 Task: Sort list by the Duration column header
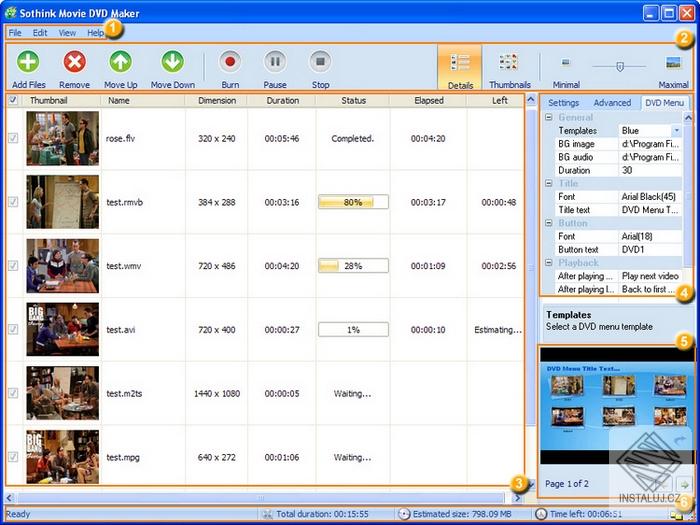click(282, 100)
